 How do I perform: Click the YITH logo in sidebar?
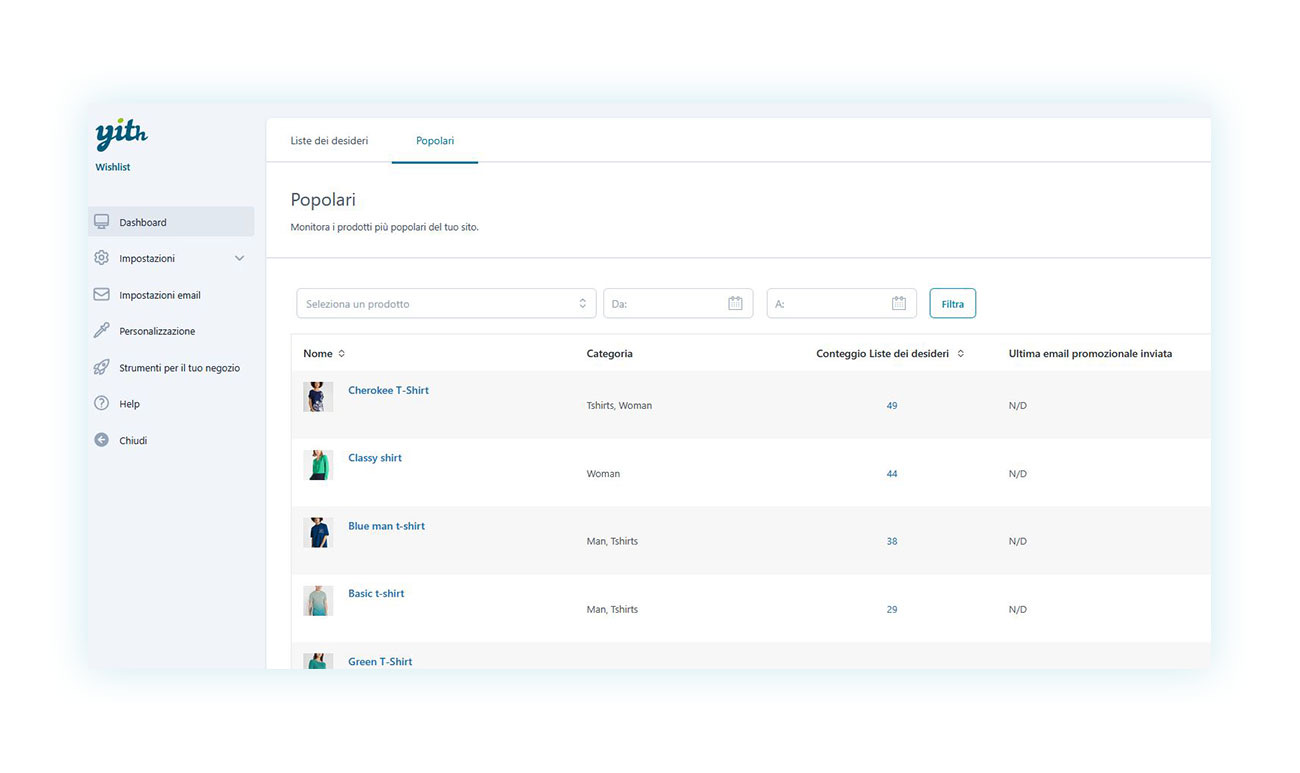click(121, 135)
